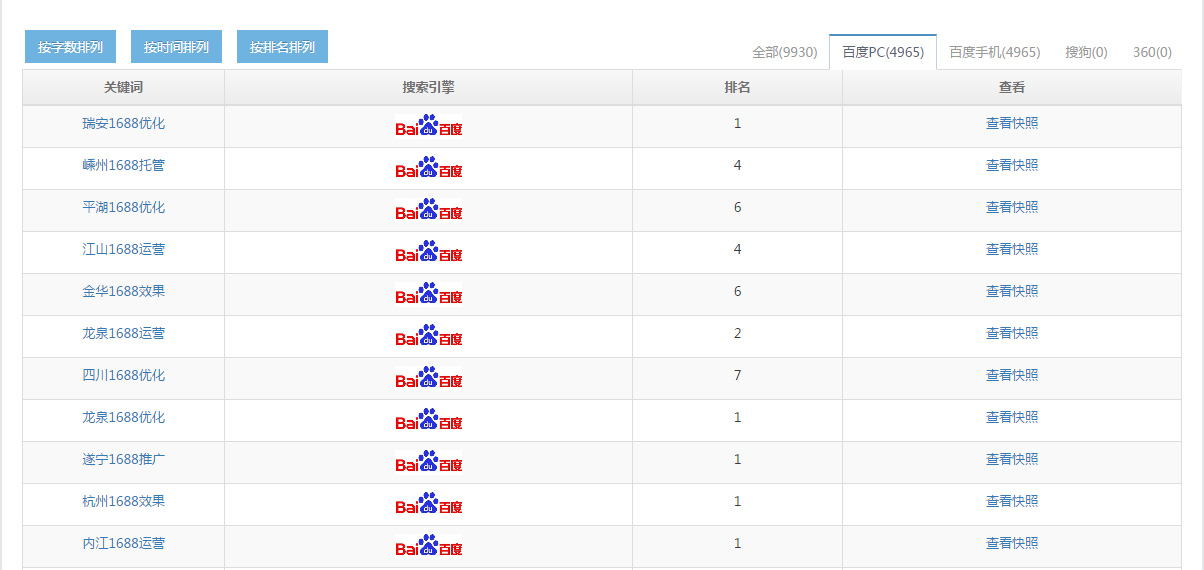This screenshot has width=1204, height=570.
Task: Click the Baidu logo in 杭州1688效果 row
Action: [429, 503]
